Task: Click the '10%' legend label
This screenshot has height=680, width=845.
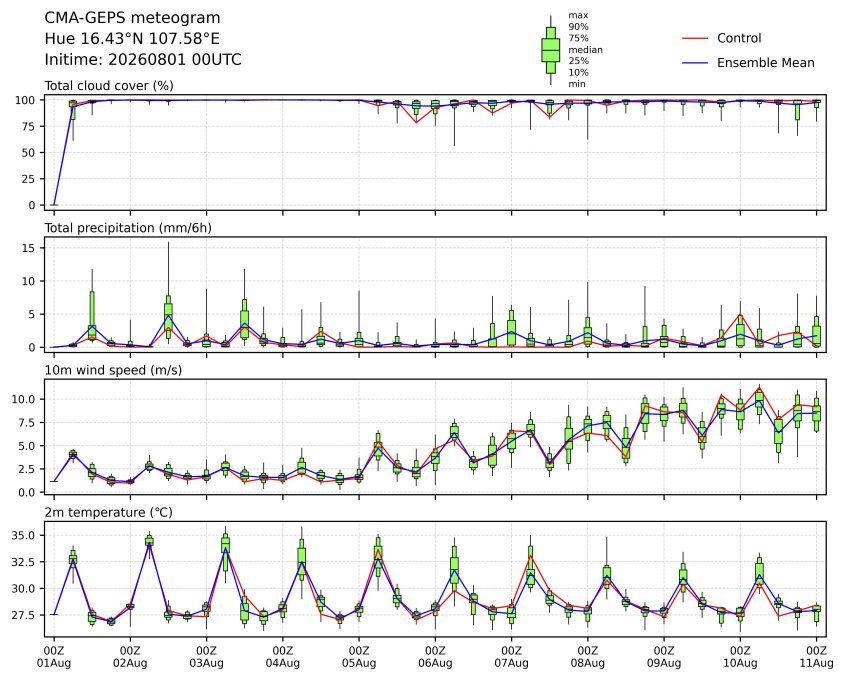Action: [x=578, y=72]
